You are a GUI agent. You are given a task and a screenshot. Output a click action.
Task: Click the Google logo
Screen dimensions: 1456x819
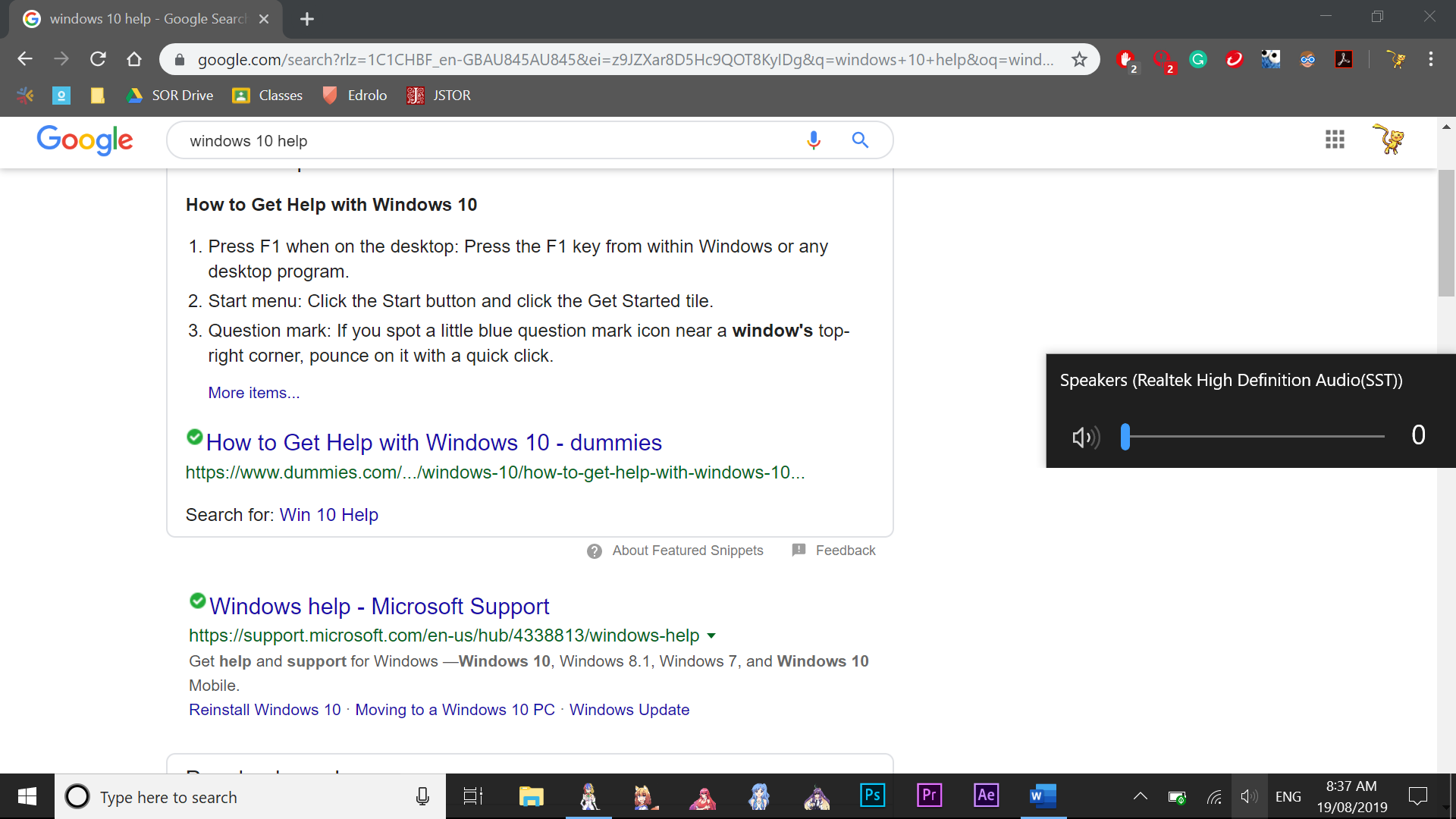[85, 140]
